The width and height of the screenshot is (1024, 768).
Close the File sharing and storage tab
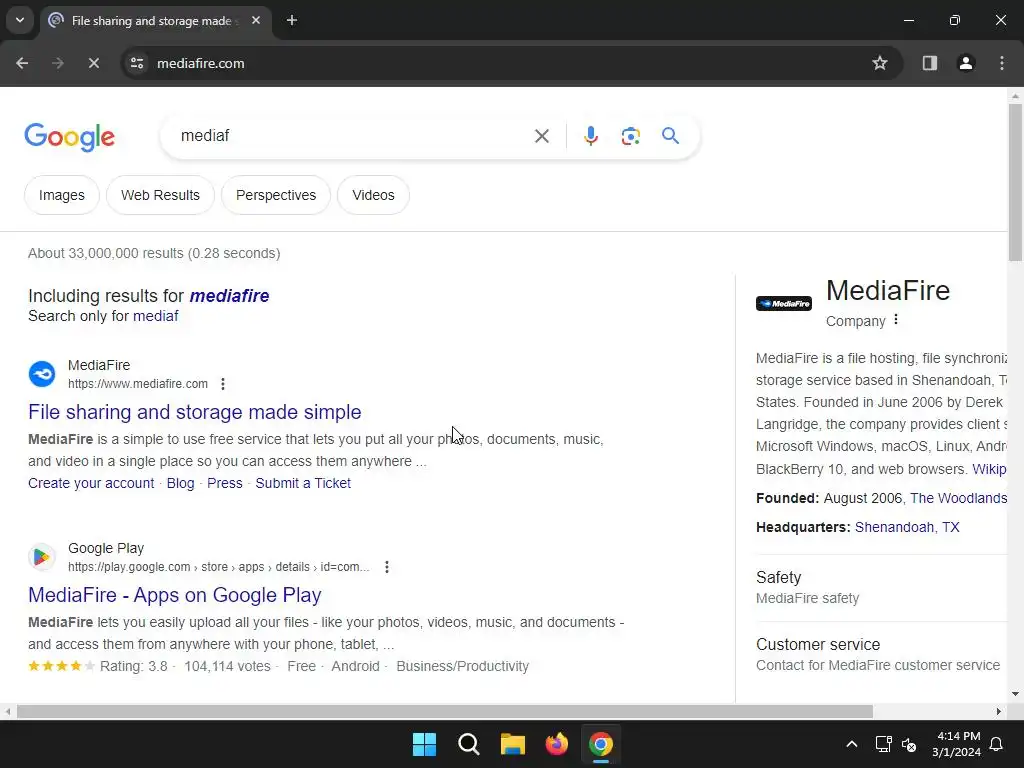coord(256,20)
